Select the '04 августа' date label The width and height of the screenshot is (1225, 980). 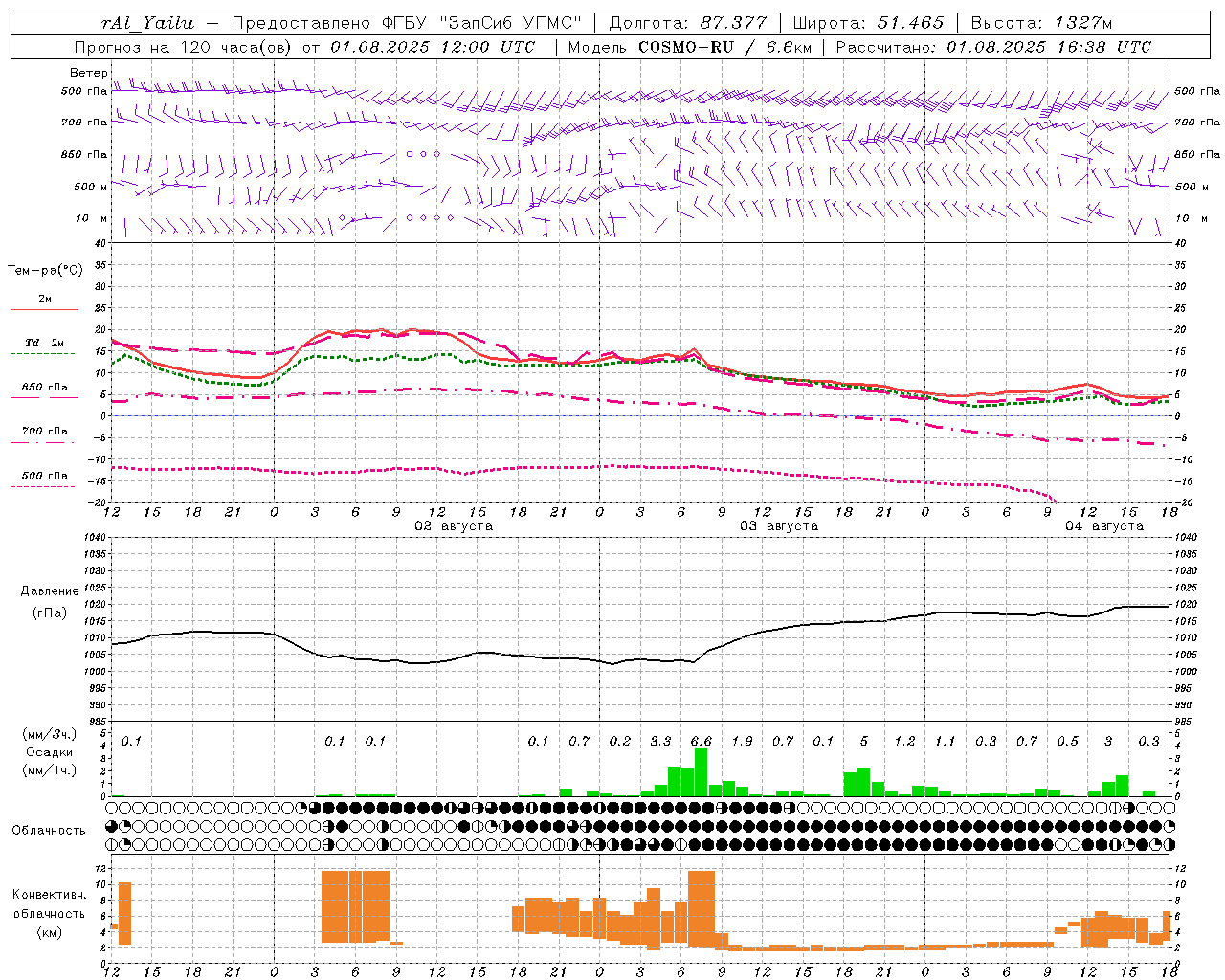(1104, 526)
